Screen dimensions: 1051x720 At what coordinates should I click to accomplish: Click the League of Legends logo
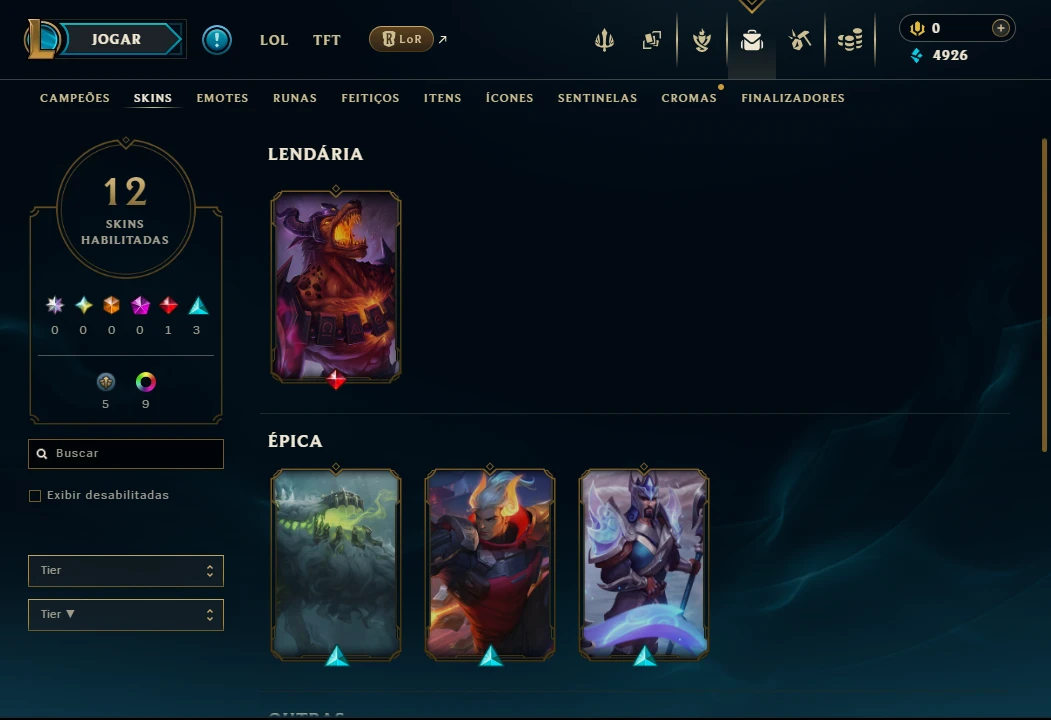tap(42, 39)
